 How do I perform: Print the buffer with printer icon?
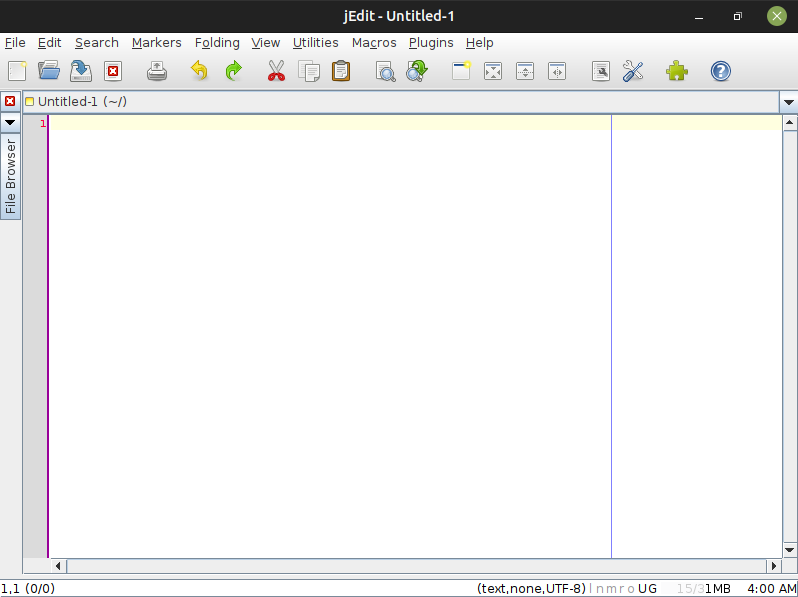[x=157, y=71]
